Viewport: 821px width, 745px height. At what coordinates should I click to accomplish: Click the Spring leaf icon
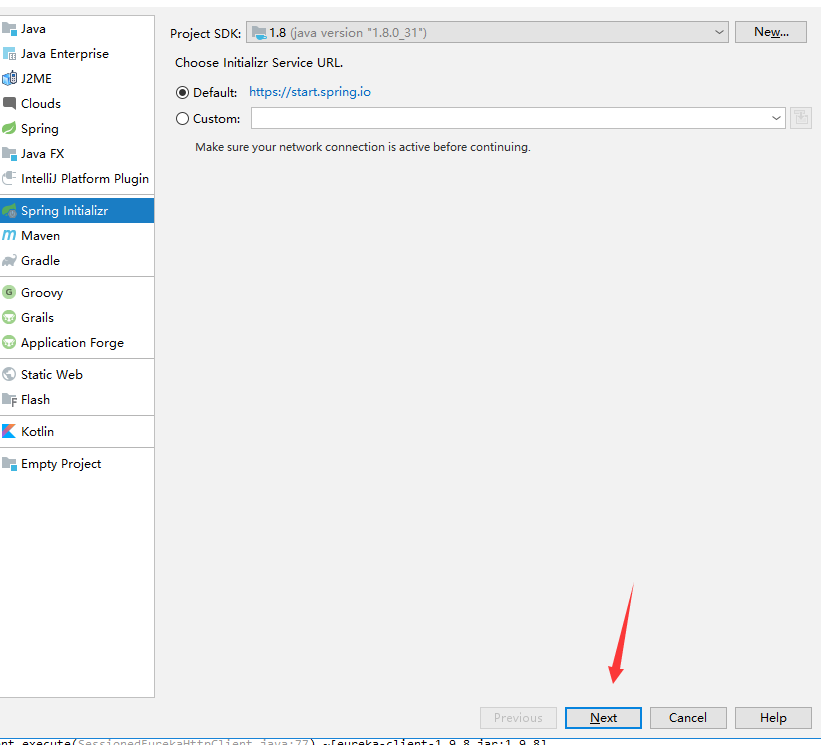[x=9, y=128]
